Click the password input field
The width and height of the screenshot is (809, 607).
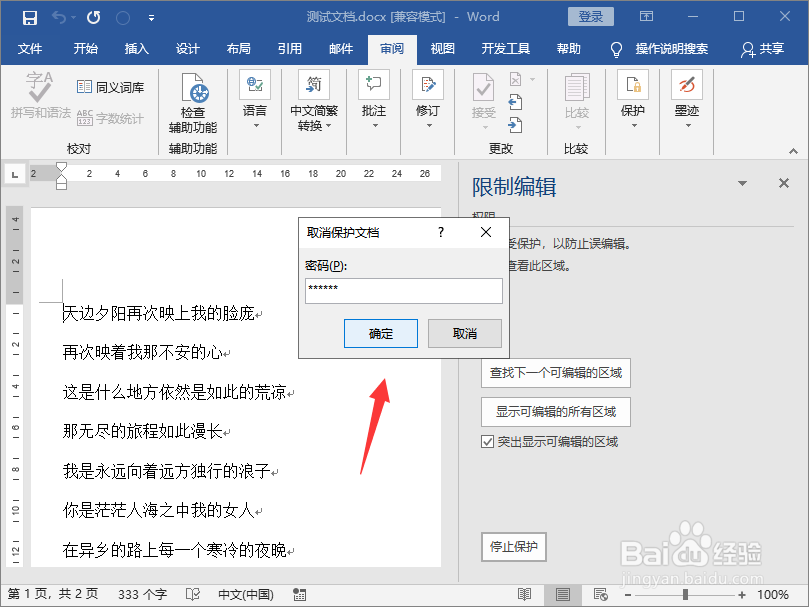pyautogui.click(x=403, y=290)
